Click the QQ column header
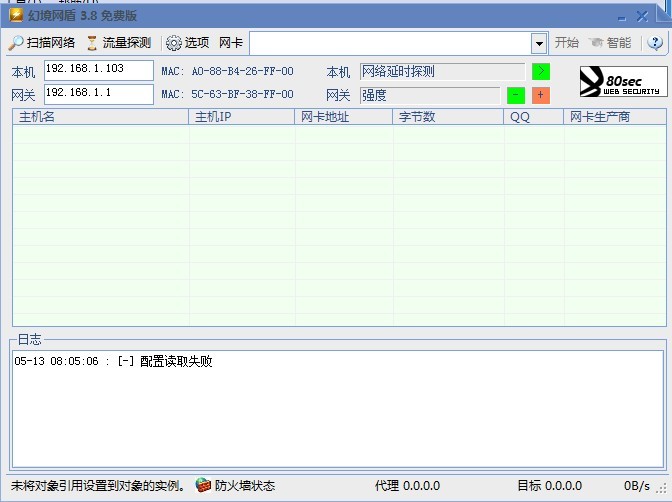This screenshot has height=502, width=672. click(x=534, y=117)
